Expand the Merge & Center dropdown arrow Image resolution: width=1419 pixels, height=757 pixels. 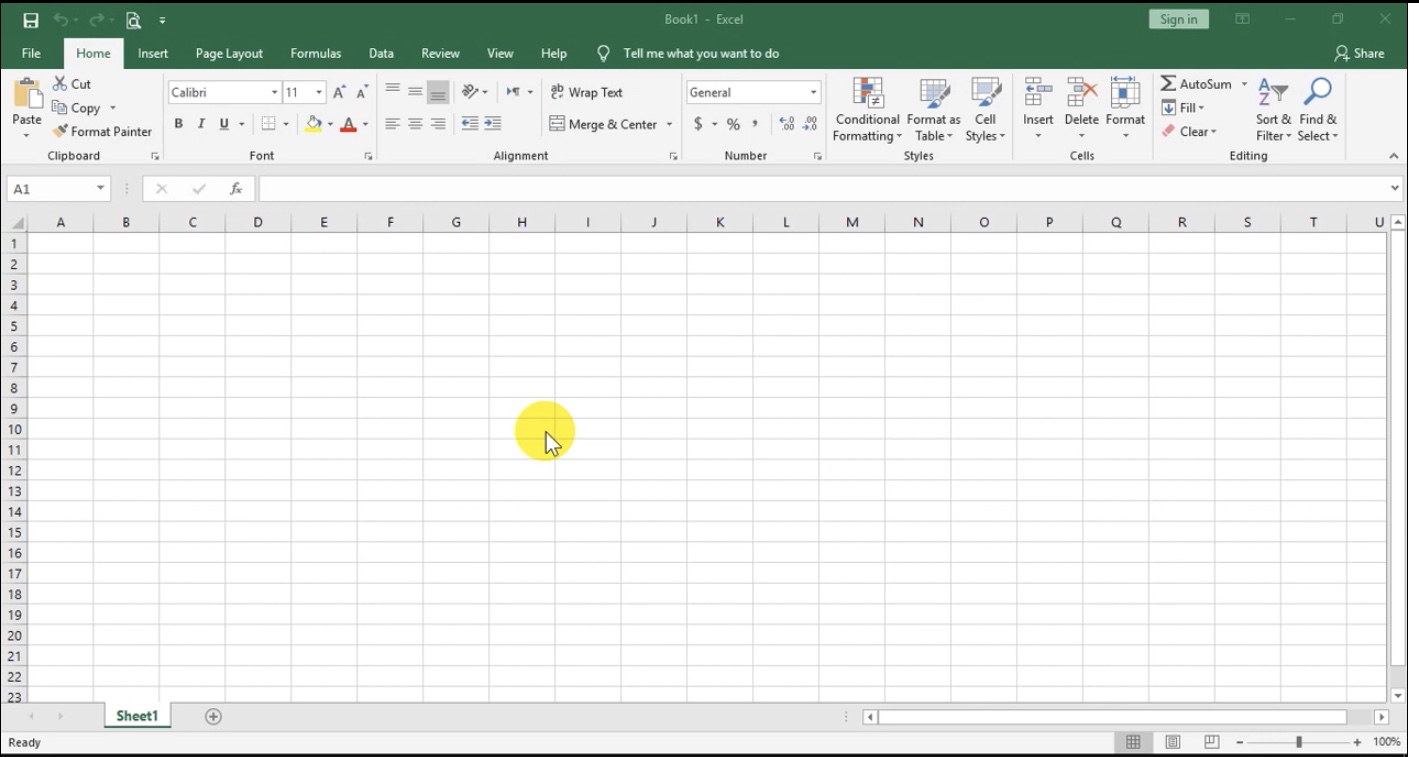point(669,124)
